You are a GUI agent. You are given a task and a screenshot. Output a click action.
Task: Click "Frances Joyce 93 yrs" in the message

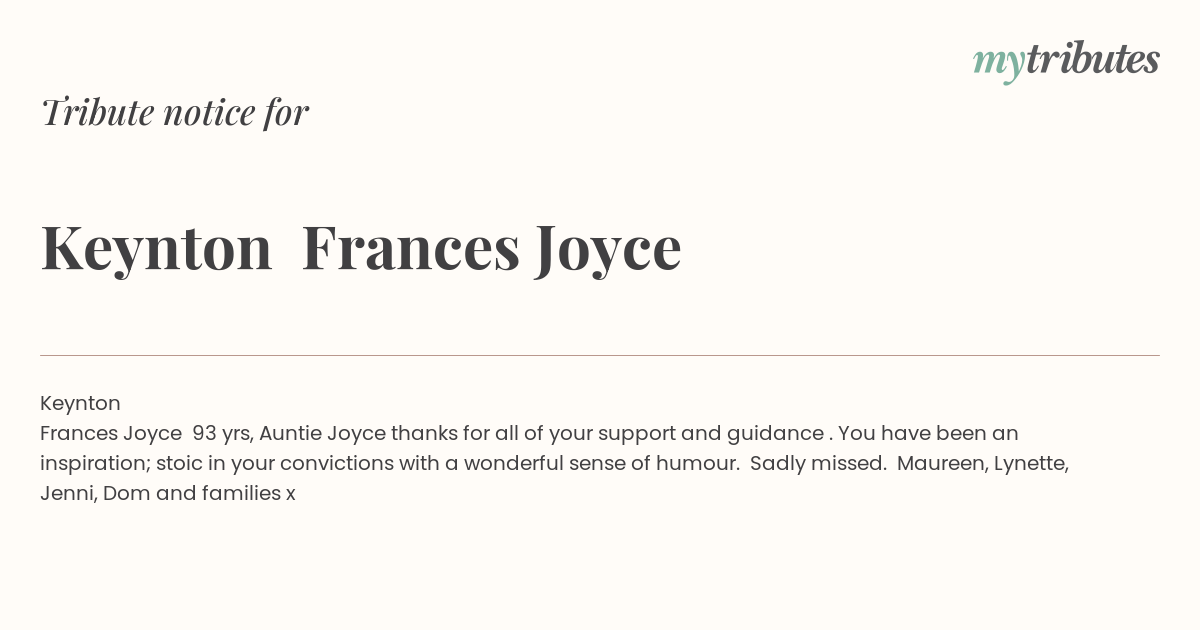coord(148,434)
